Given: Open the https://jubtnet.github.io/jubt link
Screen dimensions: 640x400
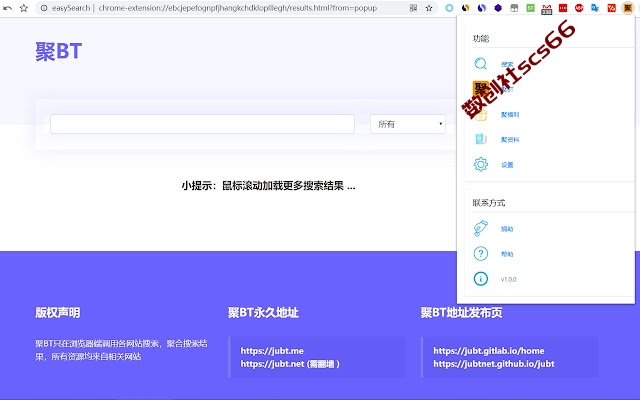Looking at the screenshot, I should 494,364.
